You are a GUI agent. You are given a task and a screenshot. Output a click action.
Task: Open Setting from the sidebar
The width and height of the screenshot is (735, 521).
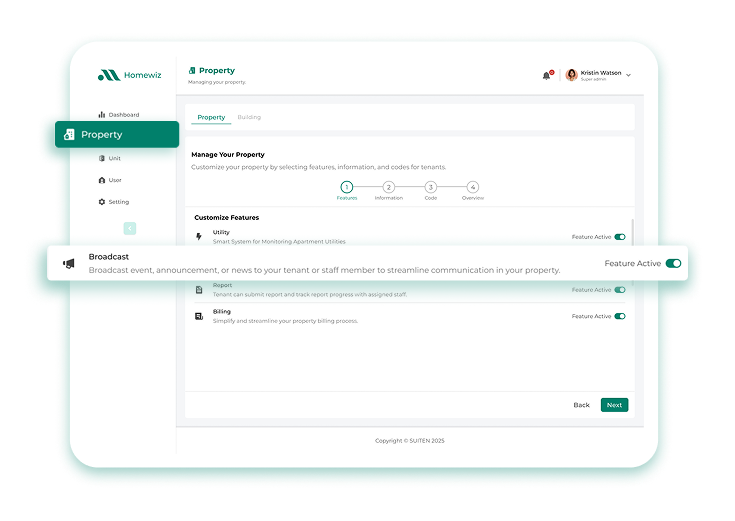pyautogui.click(x=113, y=202)
